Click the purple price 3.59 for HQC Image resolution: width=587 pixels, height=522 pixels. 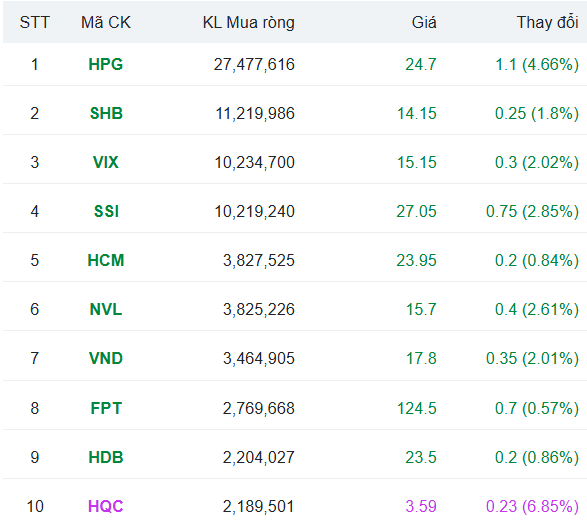pos(421,507)
